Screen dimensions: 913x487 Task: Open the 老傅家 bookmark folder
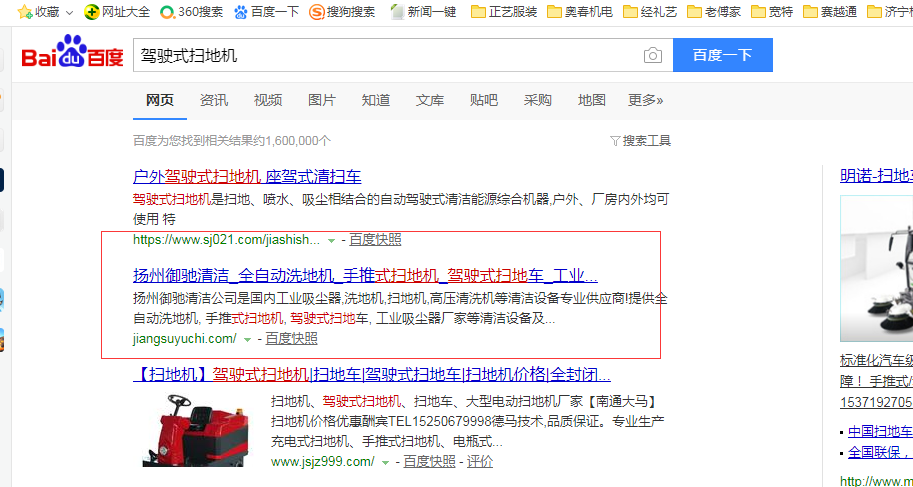(714, 12)
